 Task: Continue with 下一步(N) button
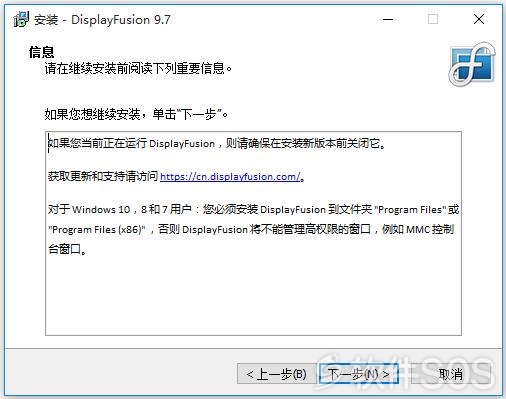(359, 374)
